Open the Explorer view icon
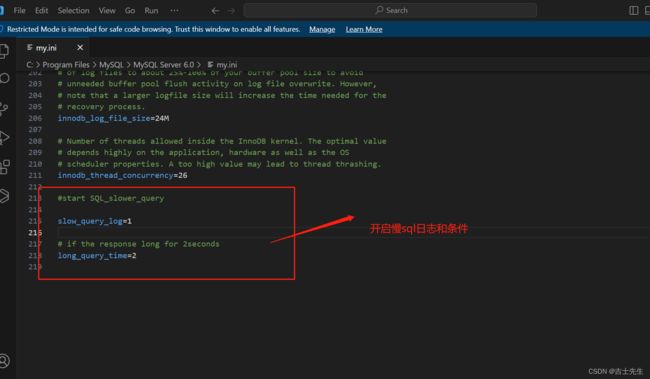 4,51
